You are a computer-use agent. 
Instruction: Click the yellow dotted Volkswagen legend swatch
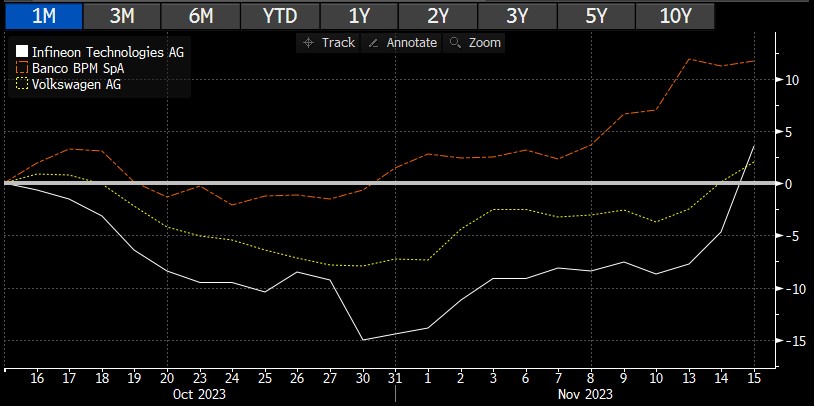point(23,85)
